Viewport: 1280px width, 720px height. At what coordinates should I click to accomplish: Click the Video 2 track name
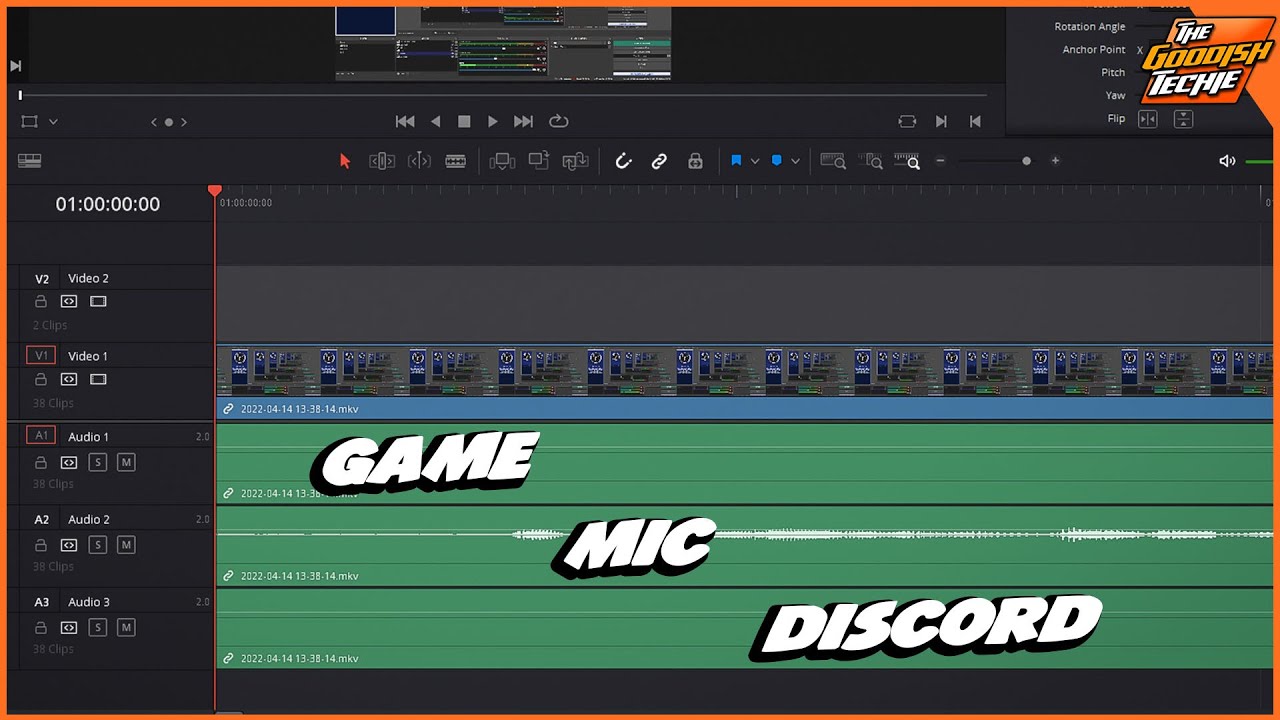88,278
